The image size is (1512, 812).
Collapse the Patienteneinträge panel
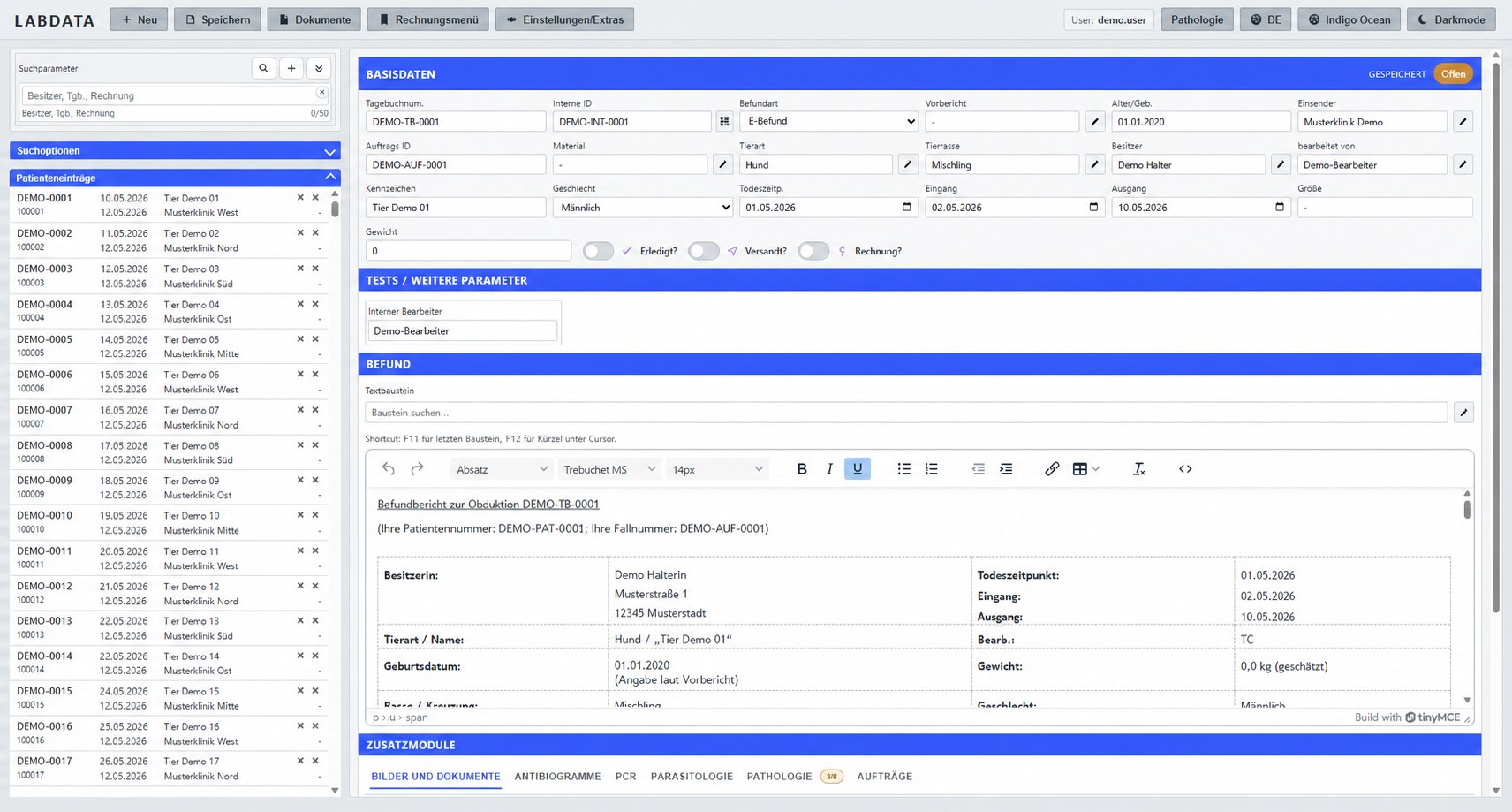point(173,178)
